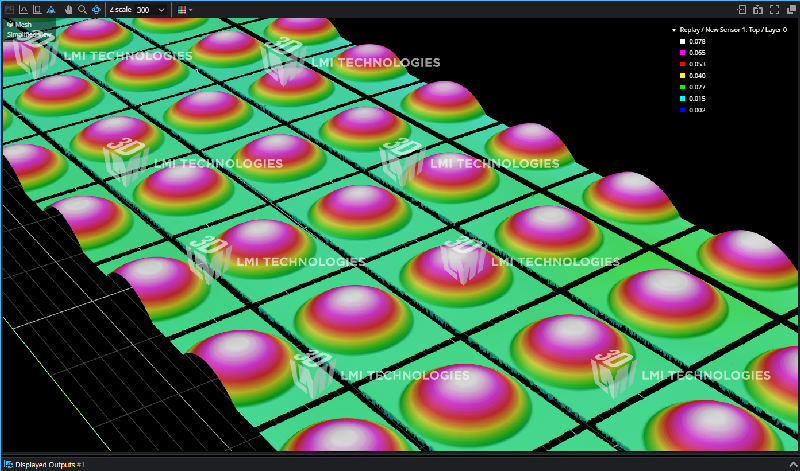Open the Displayed Outputs panel
This screenshot has width=800, height=471.
(x=49, y=464)
